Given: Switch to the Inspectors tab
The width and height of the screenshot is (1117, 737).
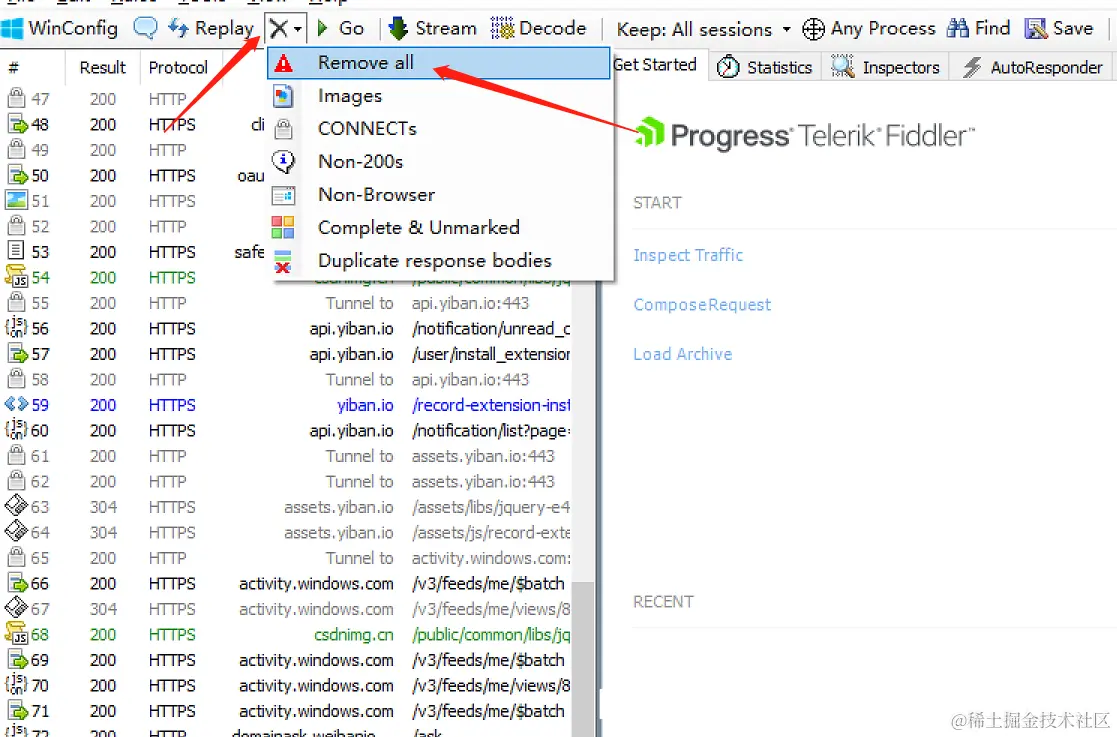Looking at the screenshot, I should (885, 67).
